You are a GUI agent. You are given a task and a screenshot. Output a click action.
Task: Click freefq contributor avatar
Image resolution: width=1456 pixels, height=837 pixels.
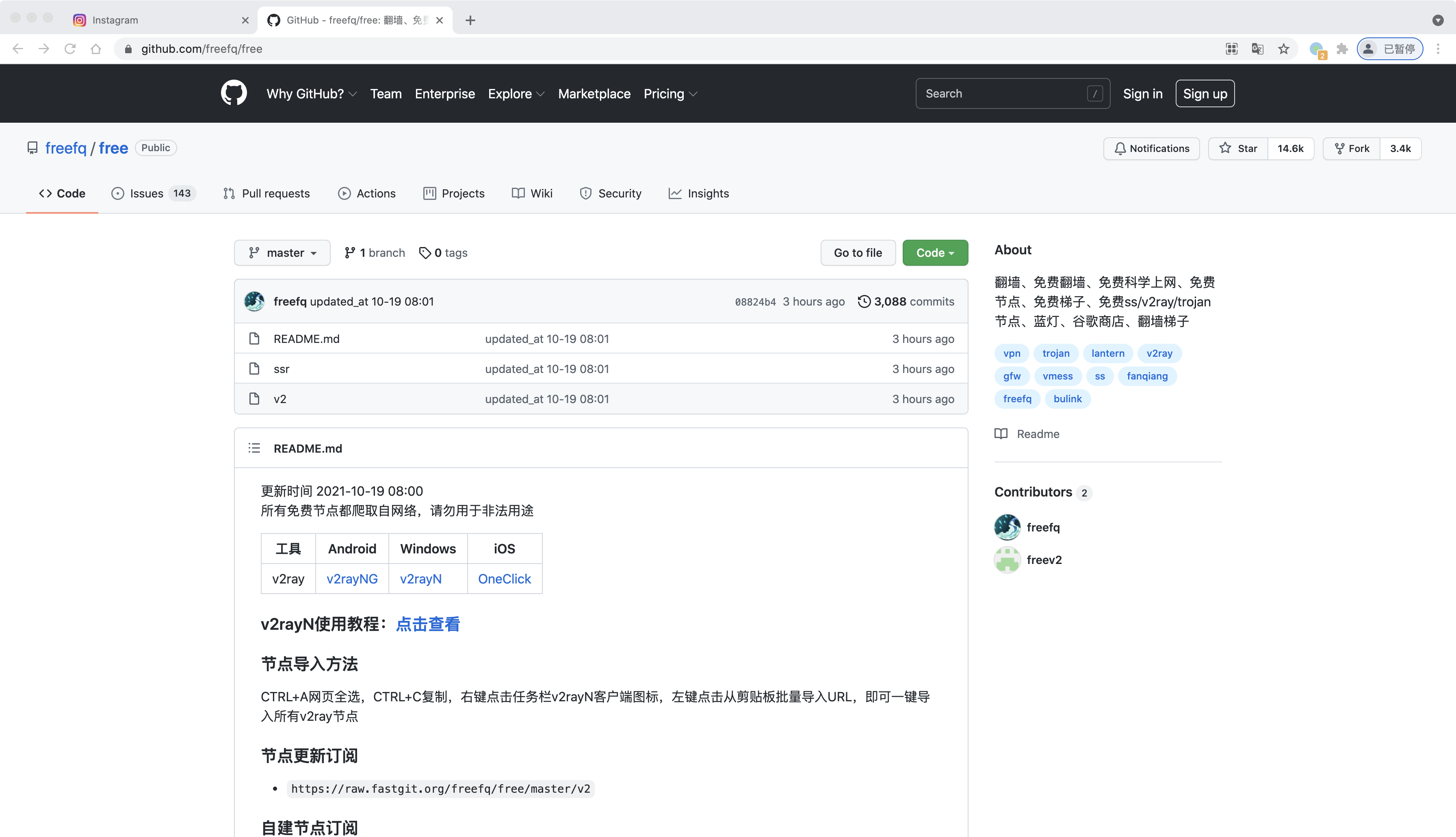click(x=1007, y=527)
